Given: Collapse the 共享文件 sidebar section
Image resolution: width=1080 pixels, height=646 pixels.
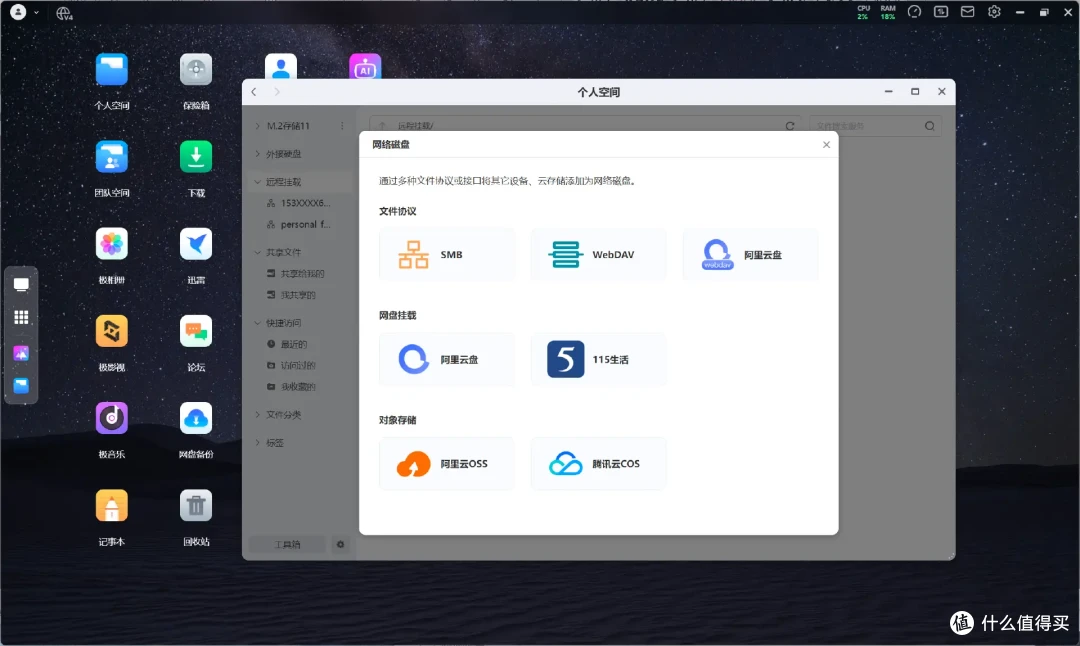Looking at the screenshot, I should tap(258, 252).
